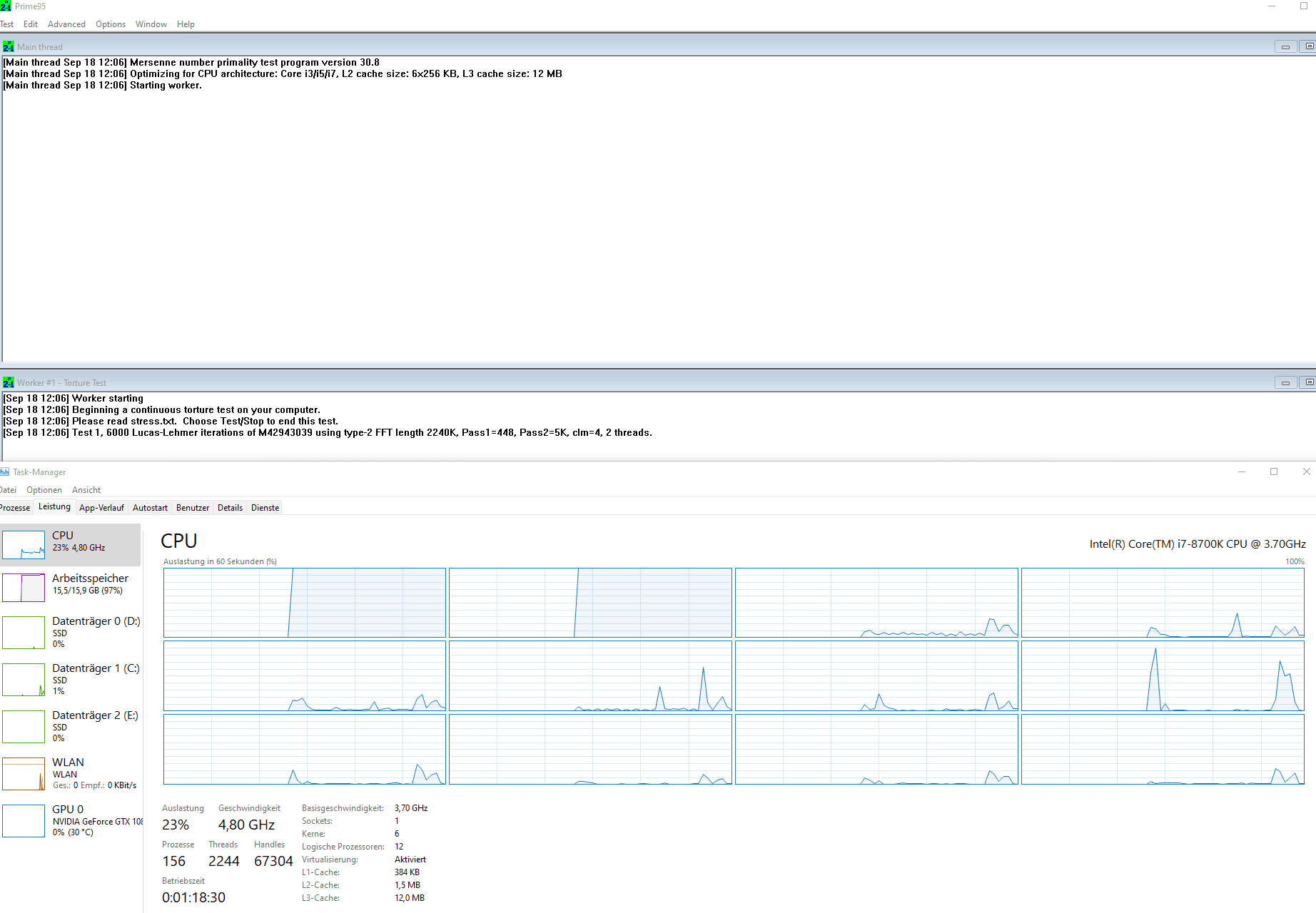Viewport: 1316px width, 913px height.
Task: Open the Edit menu in Prime95
Action: [x=31, y=24]
